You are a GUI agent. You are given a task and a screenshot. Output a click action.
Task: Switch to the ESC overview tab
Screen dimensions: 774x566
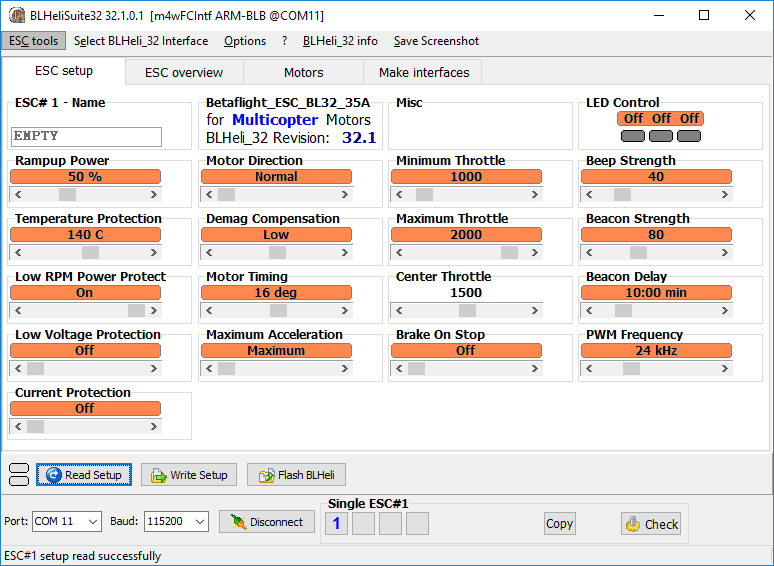click(184, 73)
